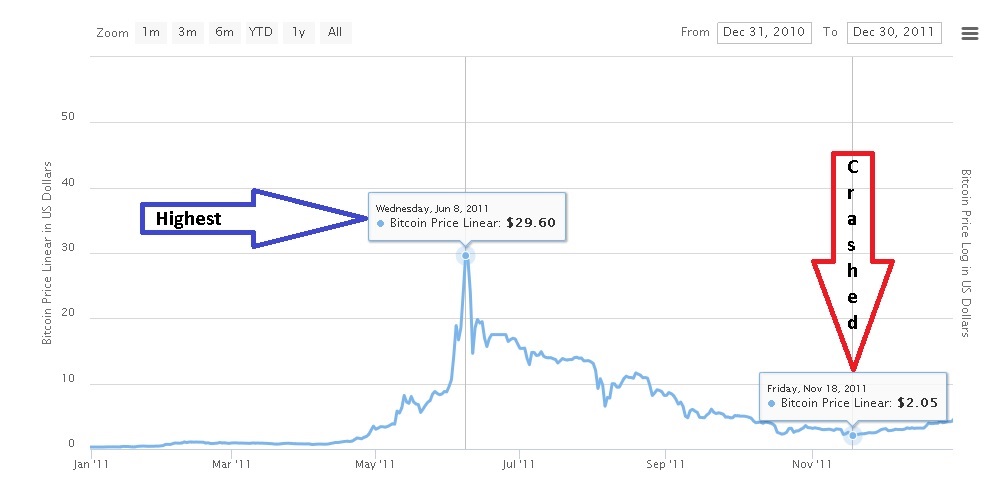Image resolution: width=991 pixels, height=487 pixels.
Task: Click the Jul '11 x-axis label
Action: coord(519,464)
